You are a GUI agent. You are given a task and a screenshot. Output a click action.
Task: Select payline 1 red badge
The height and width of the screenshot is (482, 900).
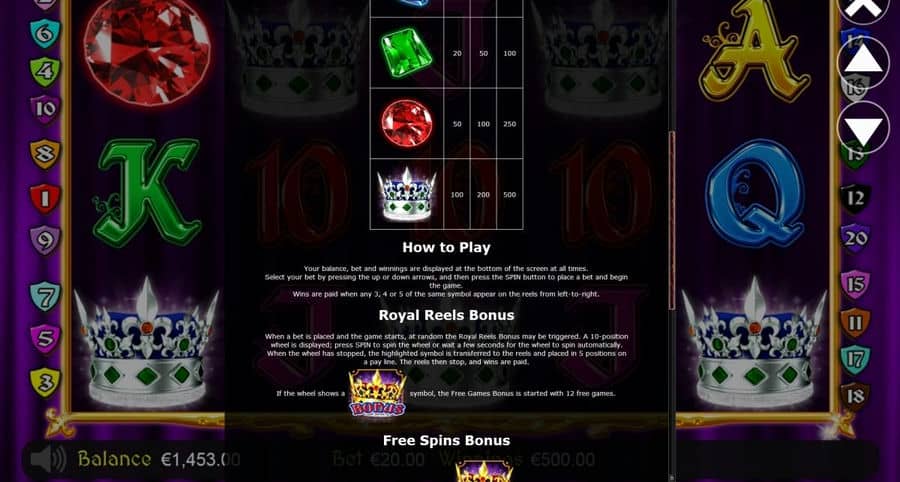point(45,198)
